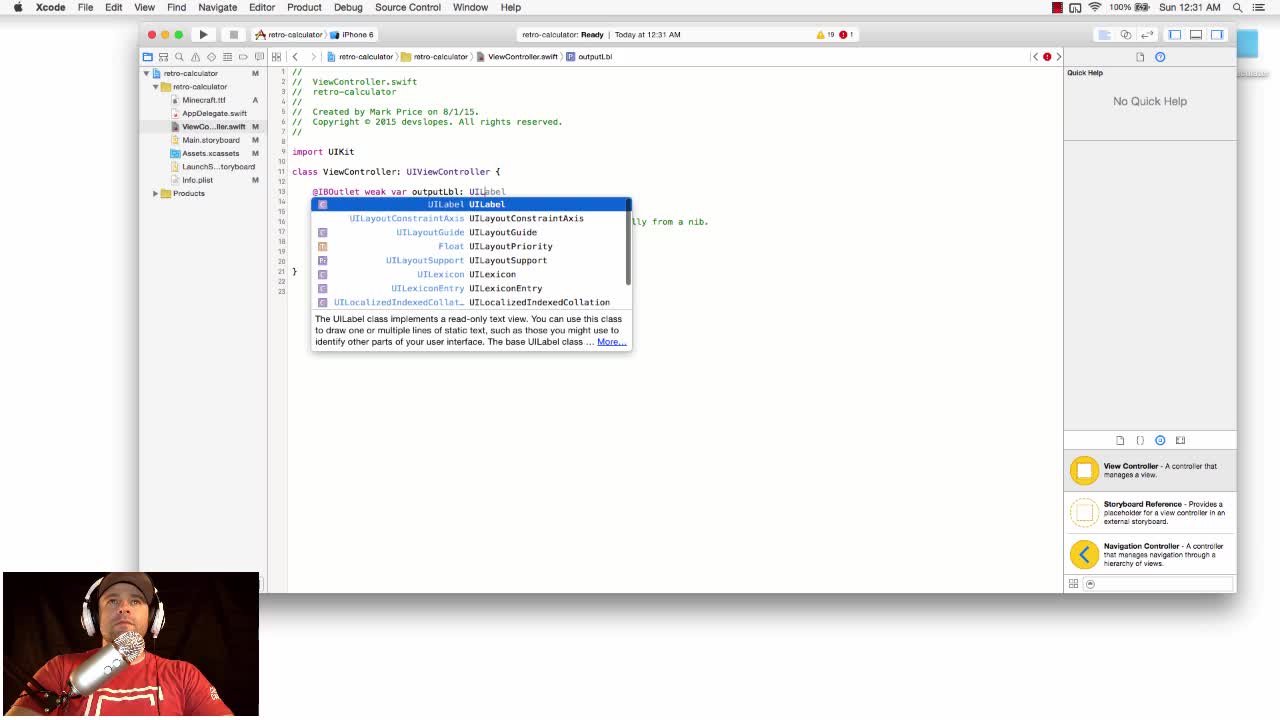Open the retro-calculator scheme dropdown
The image size is (1280, 720).
[289, 34]
